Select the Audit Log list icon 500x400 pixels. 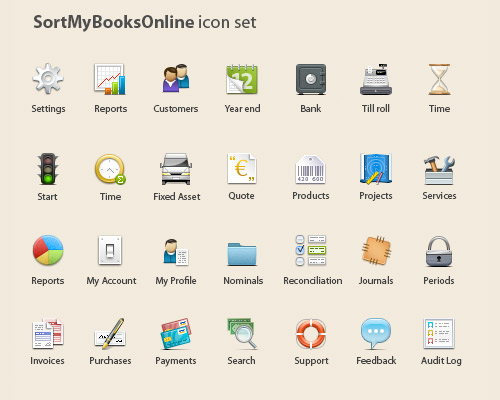click(x=439, y=333)
